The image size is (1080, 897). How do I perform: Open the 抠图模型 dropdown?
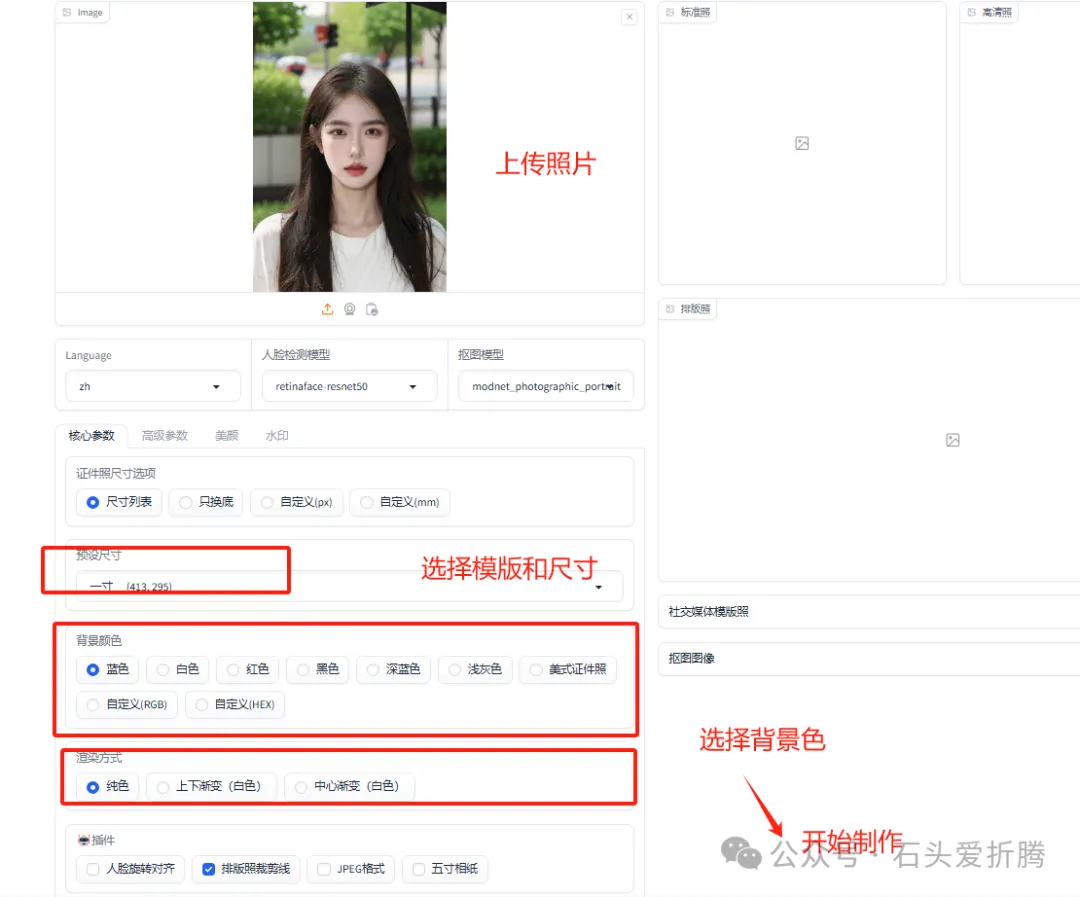click(545, 386)
